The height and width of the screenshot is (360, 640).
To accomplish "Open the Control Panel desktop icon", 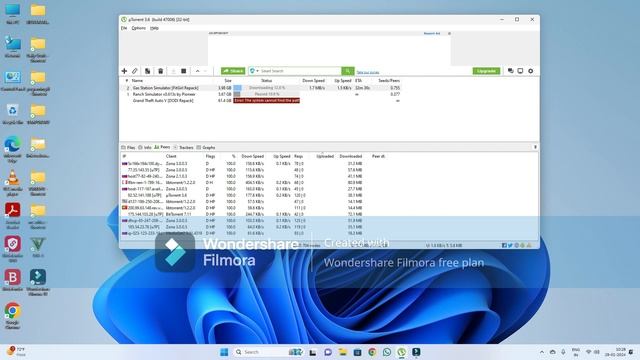I will (x=13, y=80).
